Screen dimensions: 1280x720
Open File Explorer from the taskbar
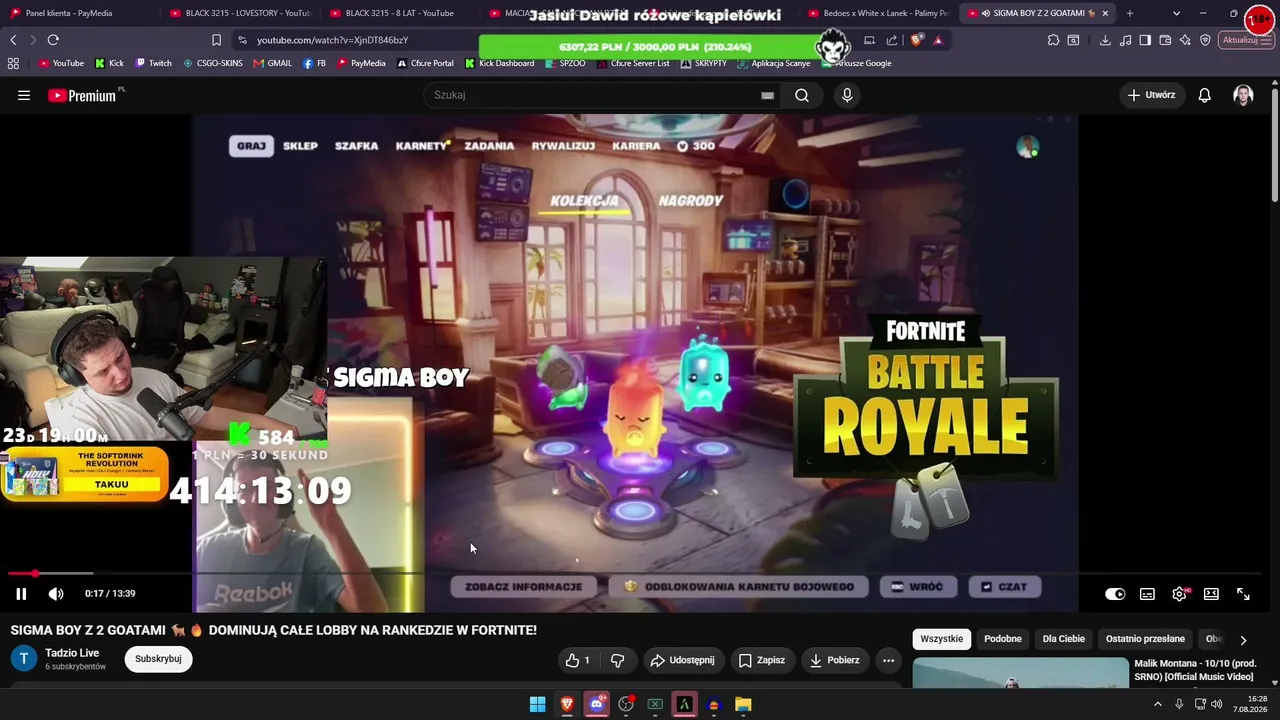743,704
